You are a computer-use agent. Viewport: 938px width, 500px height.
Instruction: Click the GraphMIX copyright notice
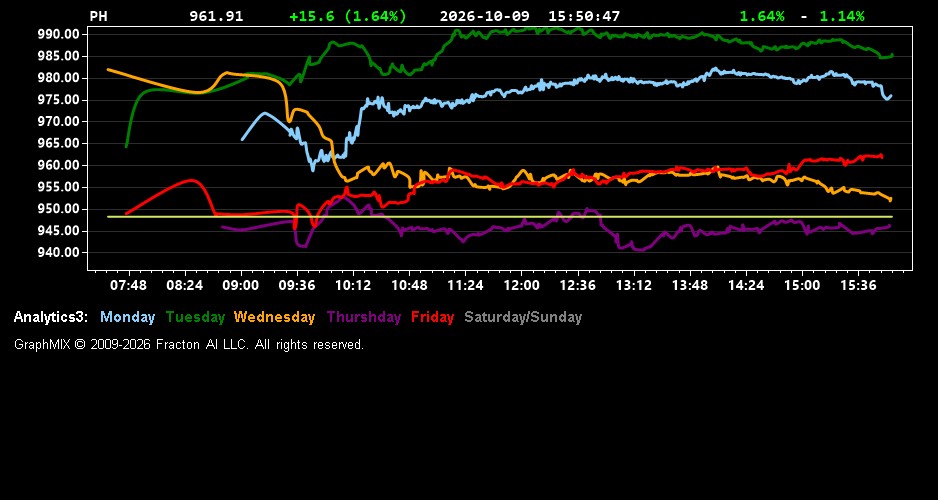coord(188,345)
